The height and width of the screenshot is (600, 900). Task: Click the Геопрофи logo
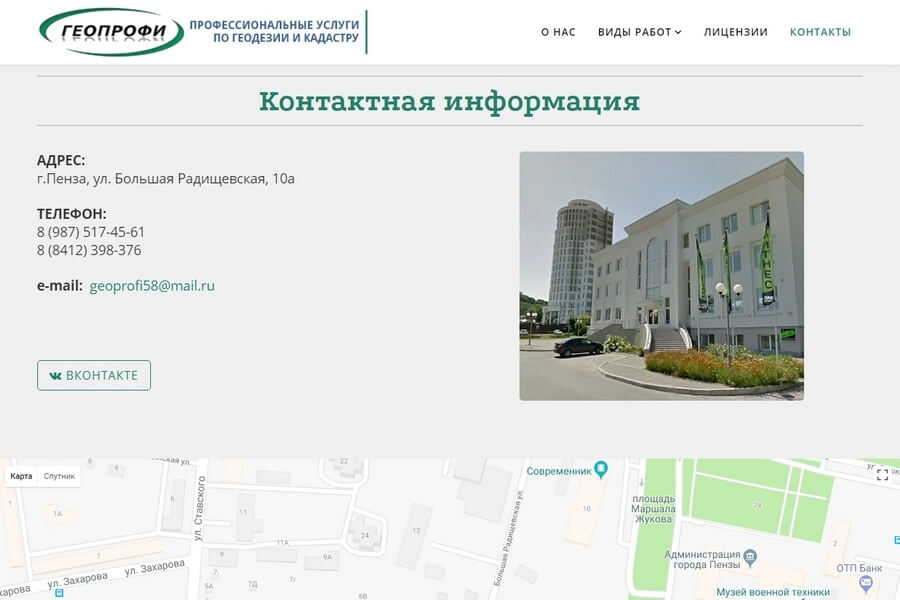tap(112, 32)
